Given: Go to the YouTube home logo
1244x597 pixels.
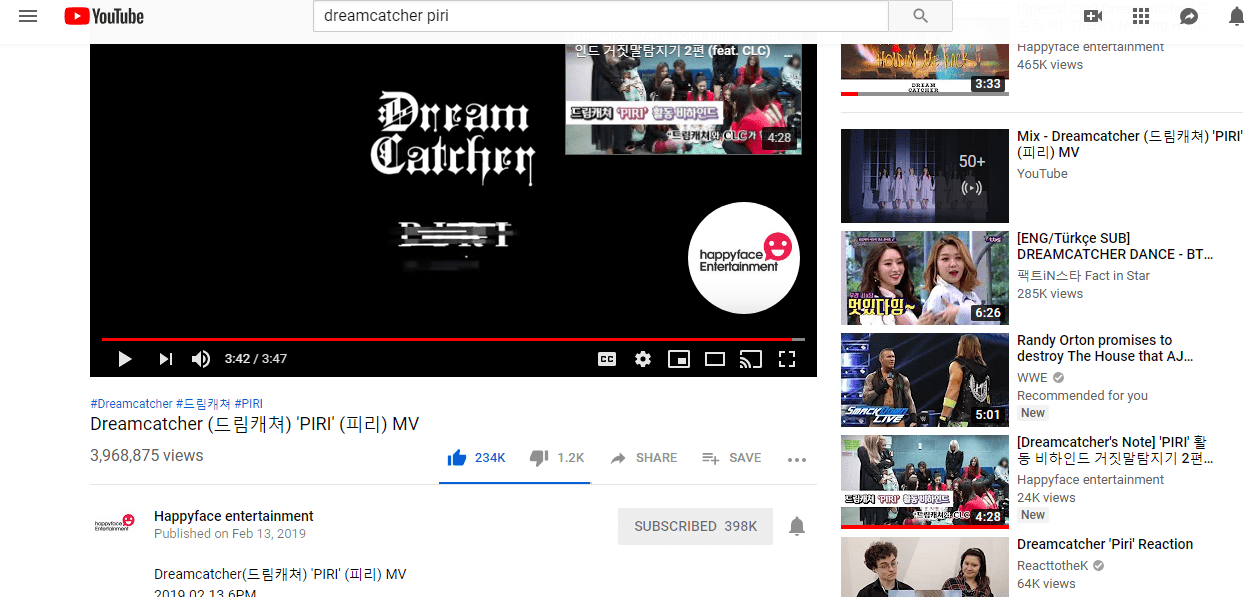Looking at the screenshot, I should click(x=104, y=16).
